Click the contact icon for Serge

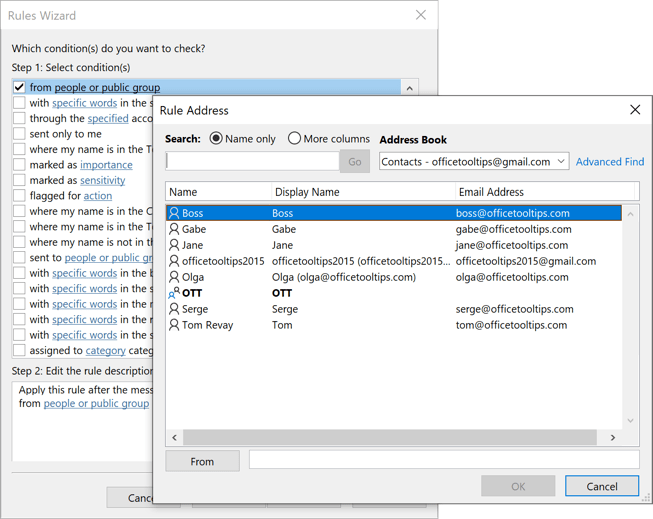tap(174, 309)
